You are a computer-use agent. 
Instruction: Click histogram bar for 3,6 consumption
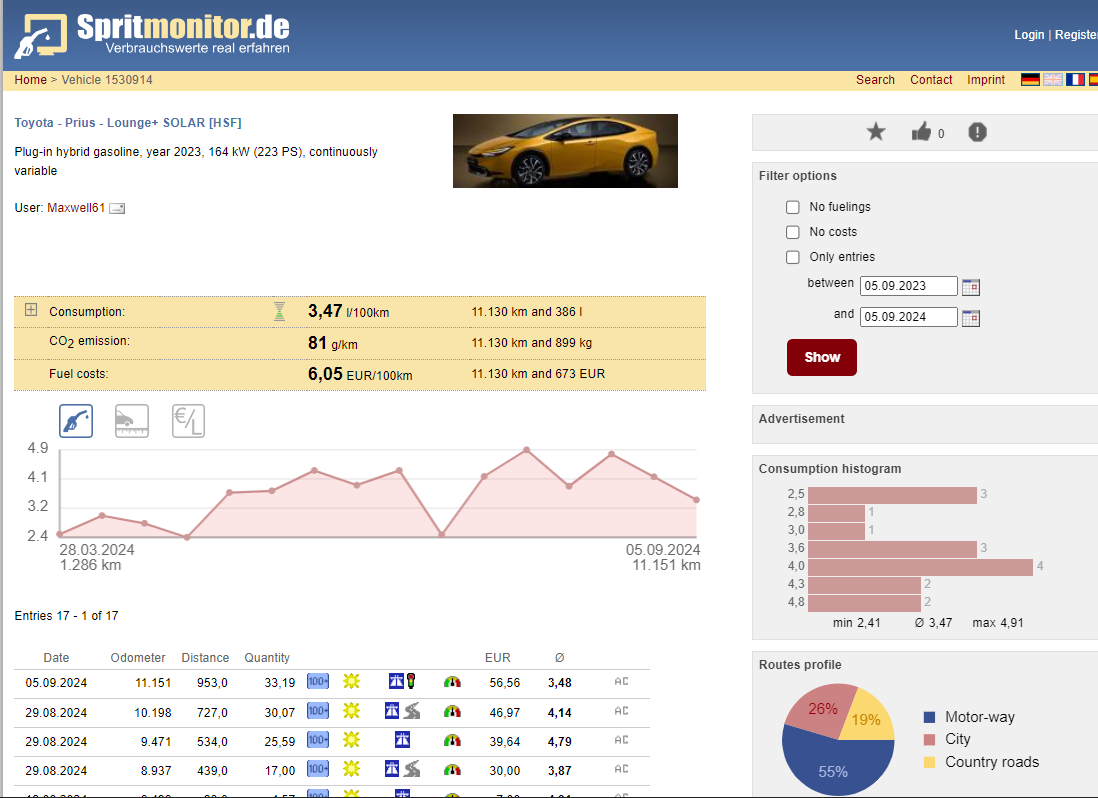pyautogui.click(x=892, y=549)
